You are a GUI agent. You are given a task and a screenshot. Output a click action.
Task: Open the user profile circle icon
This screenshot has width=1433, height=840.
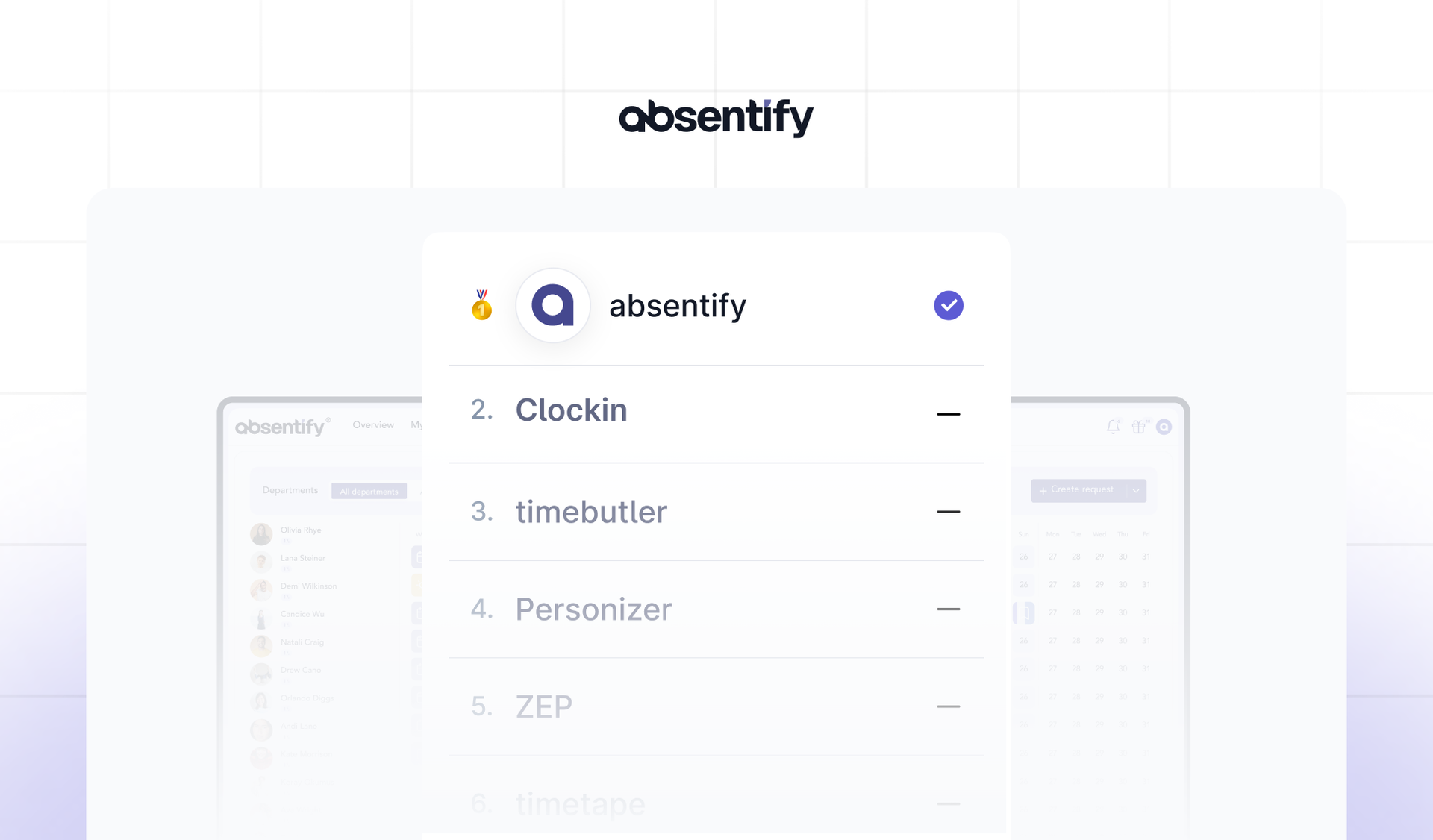point(1164,427)
